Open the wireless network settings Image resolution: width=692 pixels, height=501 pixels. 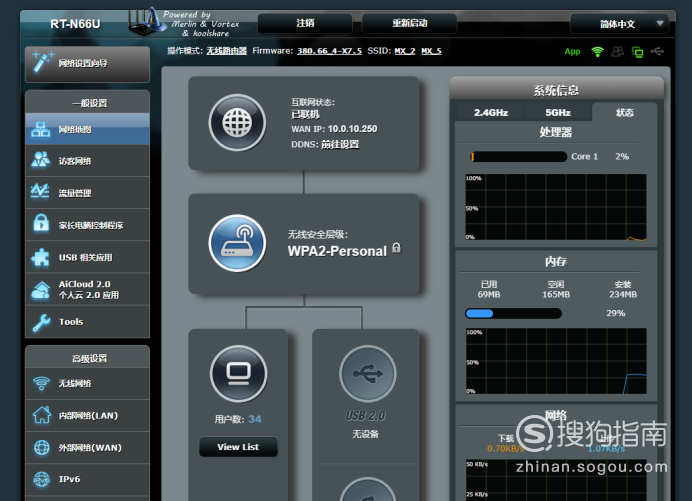click(x=87, y=384)
